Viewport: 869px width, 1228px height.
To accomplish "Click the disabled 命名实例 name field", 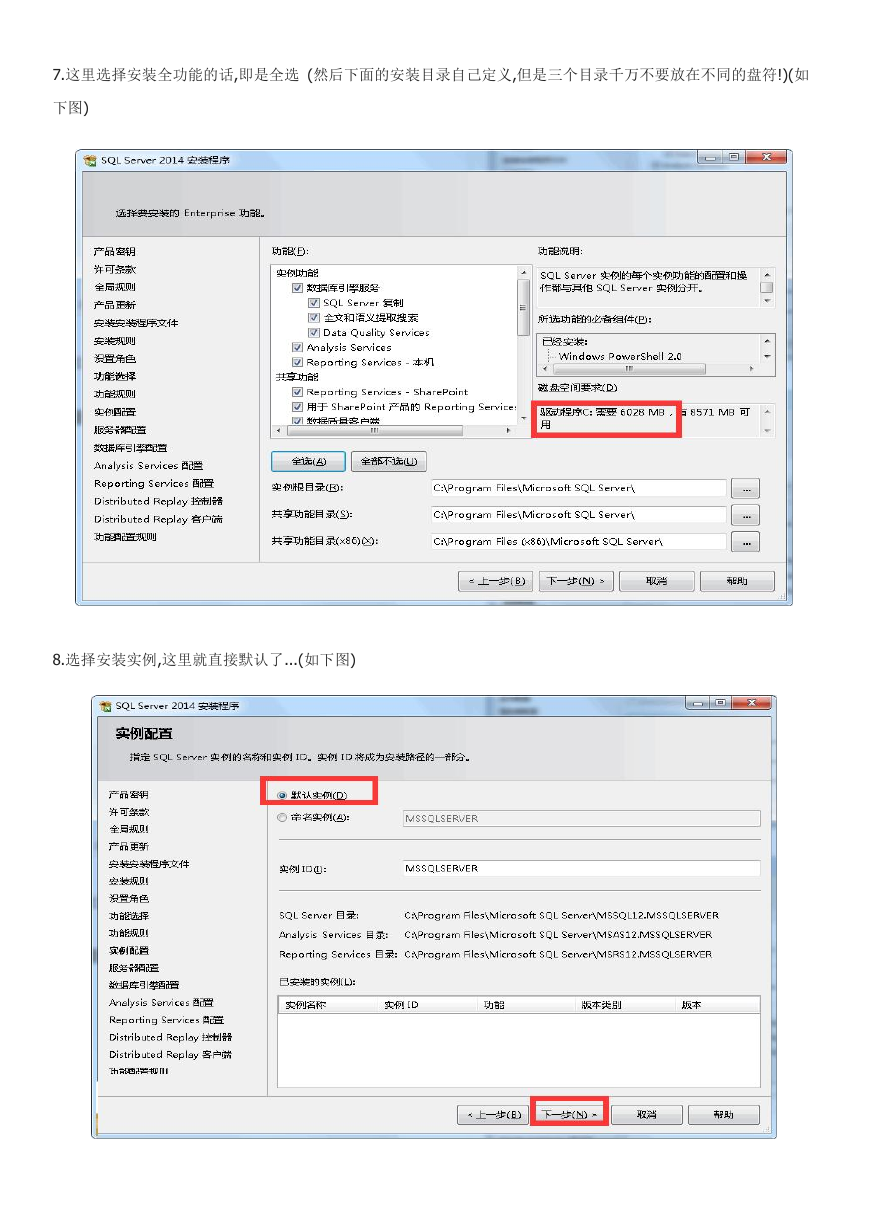I will [581, 818].
